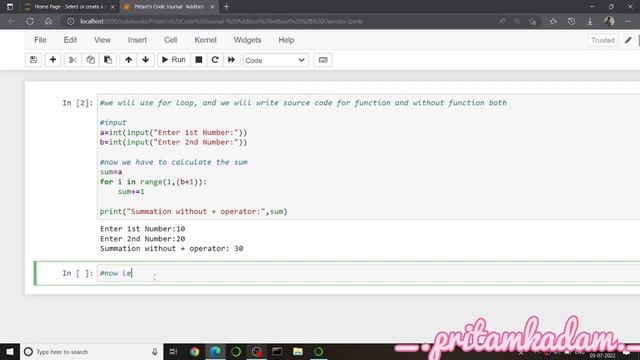This screenshot has height=360, width=640.
Task: Open the browser history icon
Action: [x=571, y=21]
